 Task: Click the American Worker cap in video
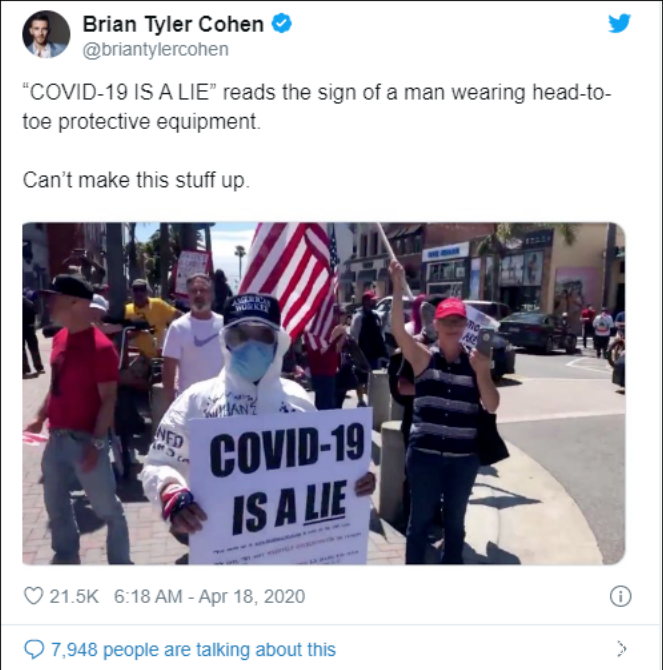click(x=252, y=310)
